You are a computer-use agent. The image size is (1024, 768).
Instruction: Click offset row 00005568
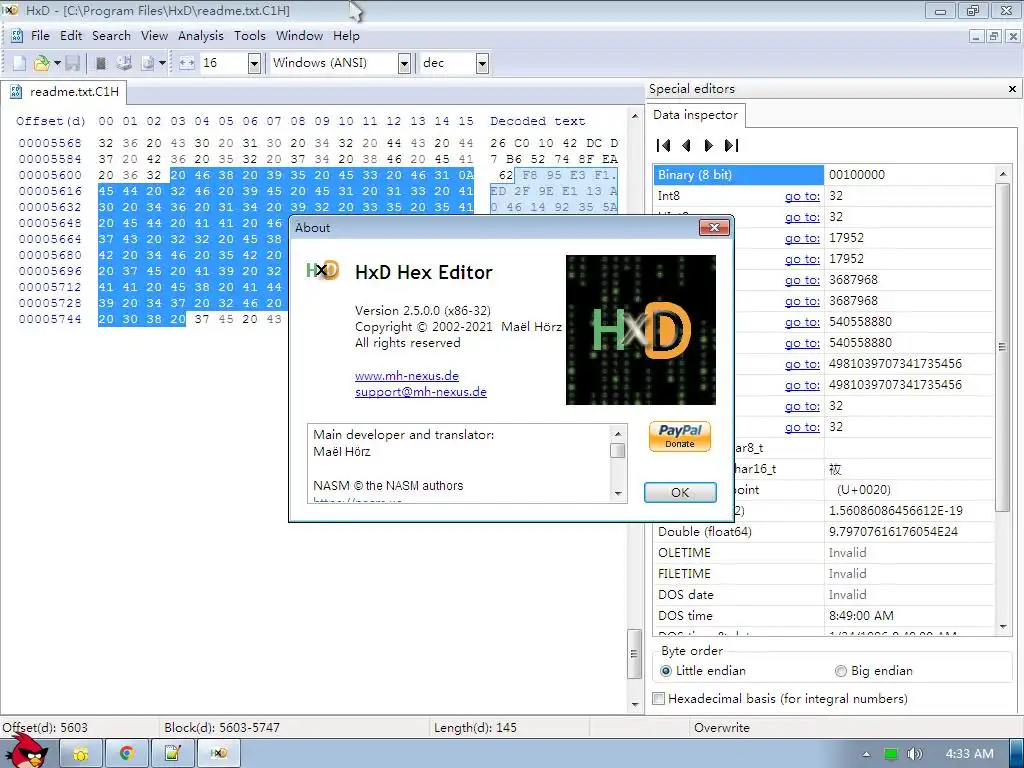pos(50,143)
